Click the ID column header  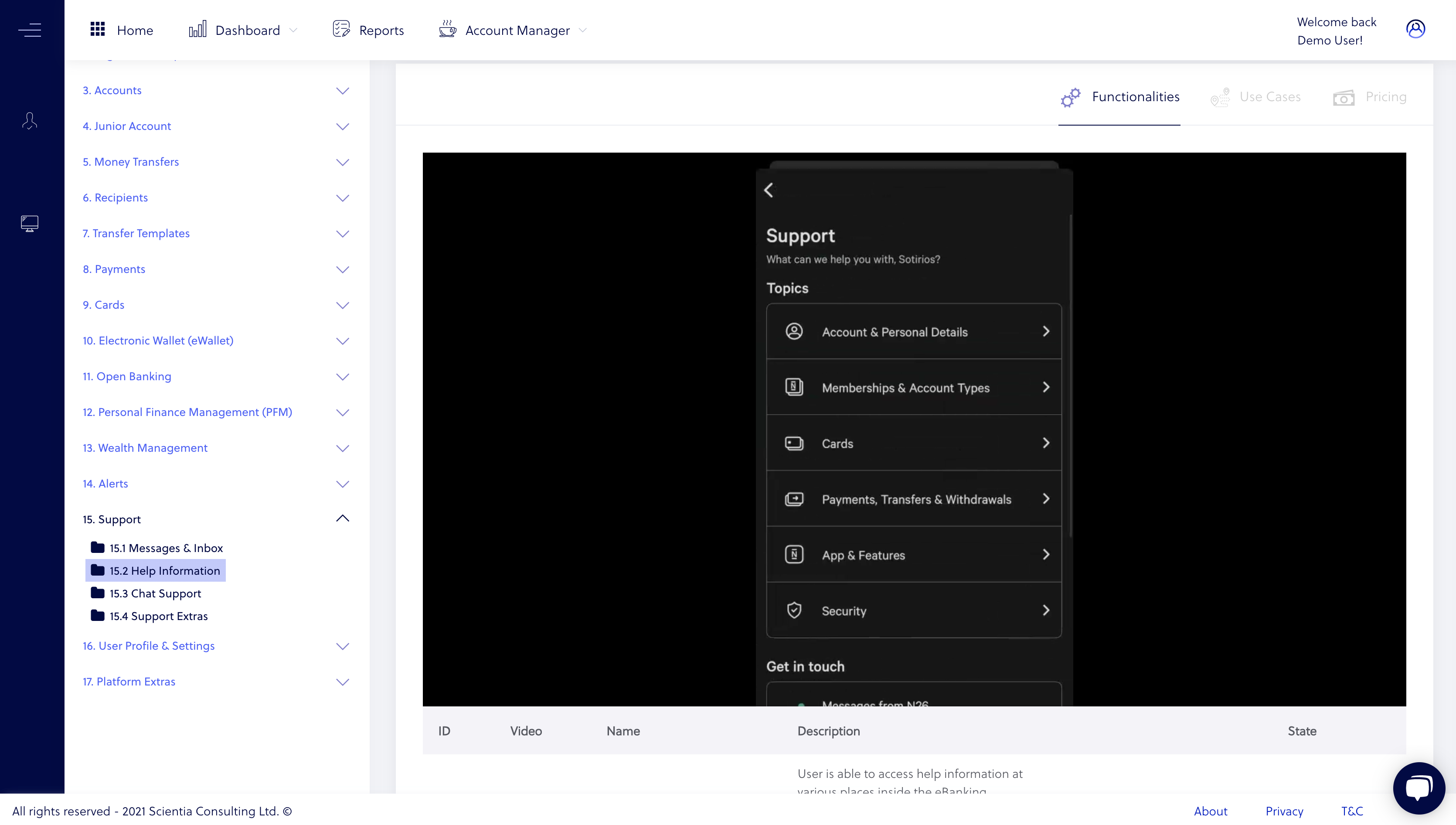[x=444, y=731]
